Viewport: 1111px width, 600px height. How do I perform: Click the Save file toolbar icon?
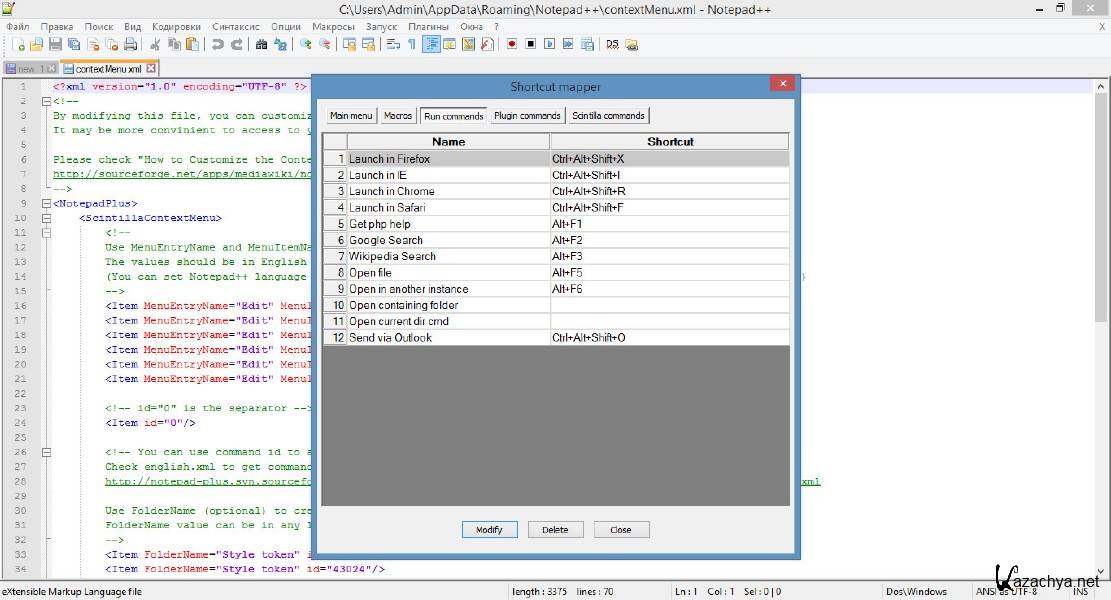point(55,44)
